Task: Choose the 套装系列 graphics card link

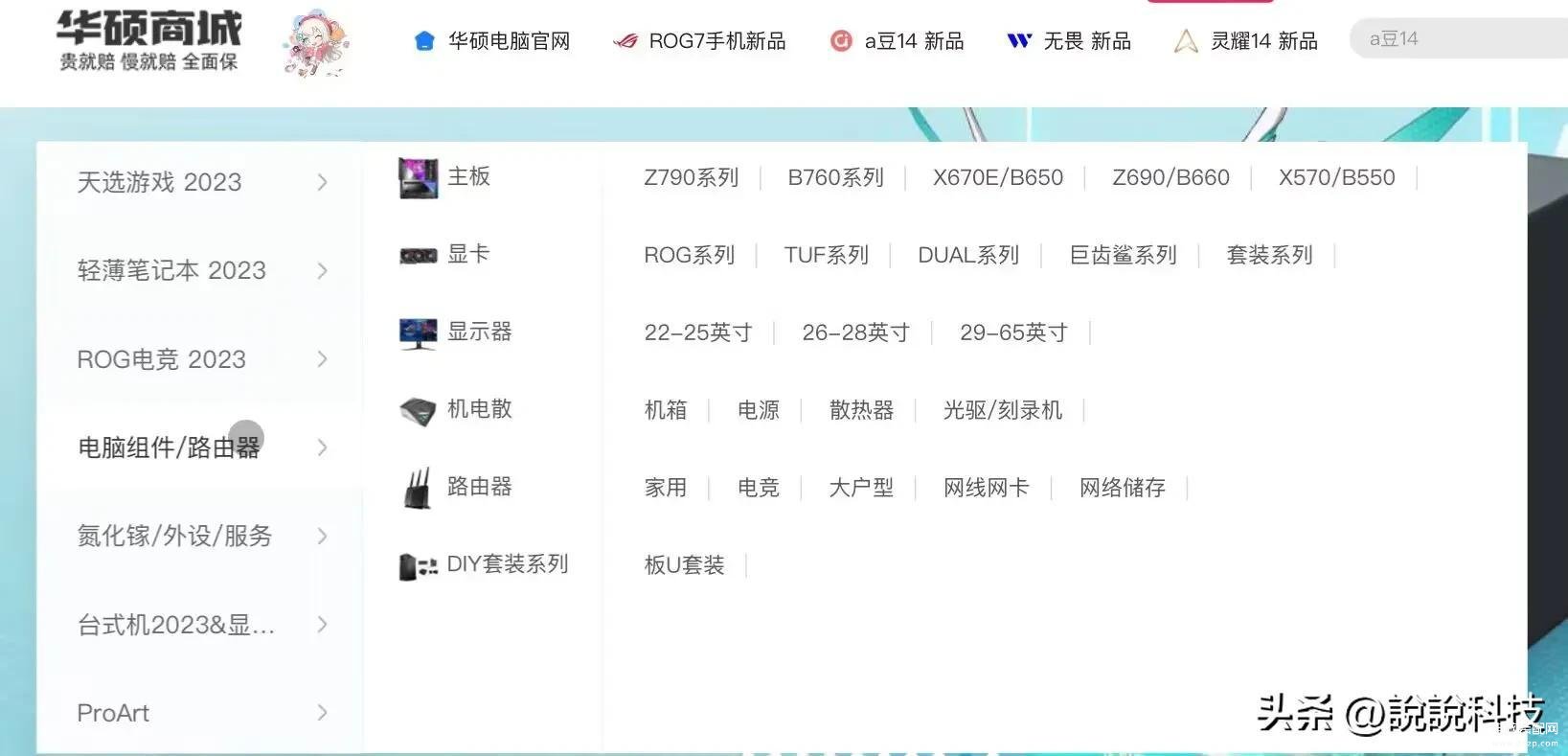Action: coord(1270,256)
